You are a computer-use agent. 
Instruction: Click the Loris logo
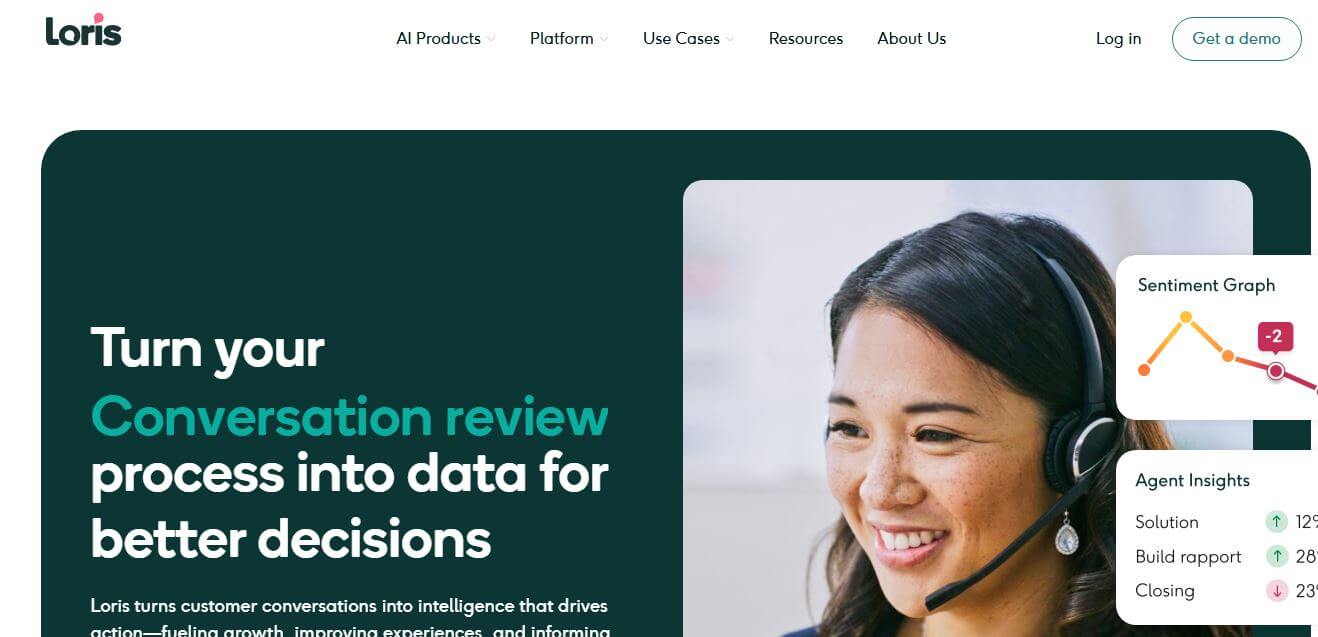(x=83, y=31)
